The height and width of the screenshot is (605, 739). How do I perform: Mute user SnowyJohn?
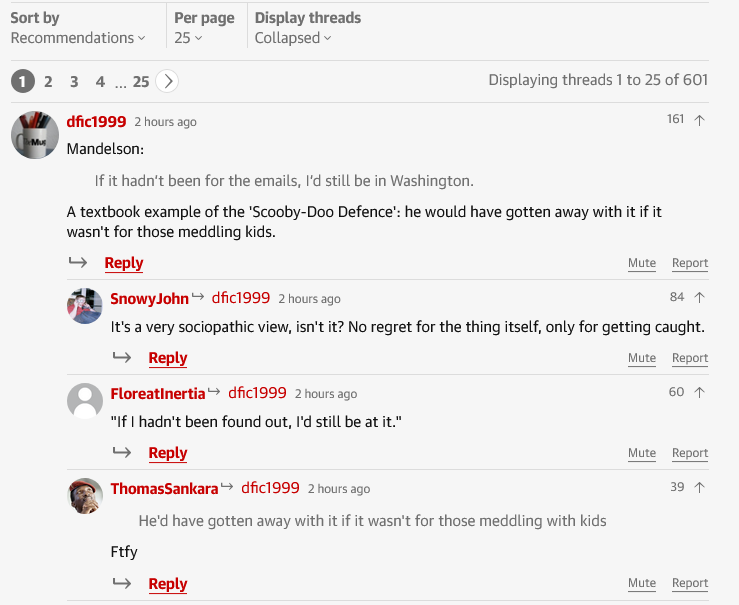642,358
